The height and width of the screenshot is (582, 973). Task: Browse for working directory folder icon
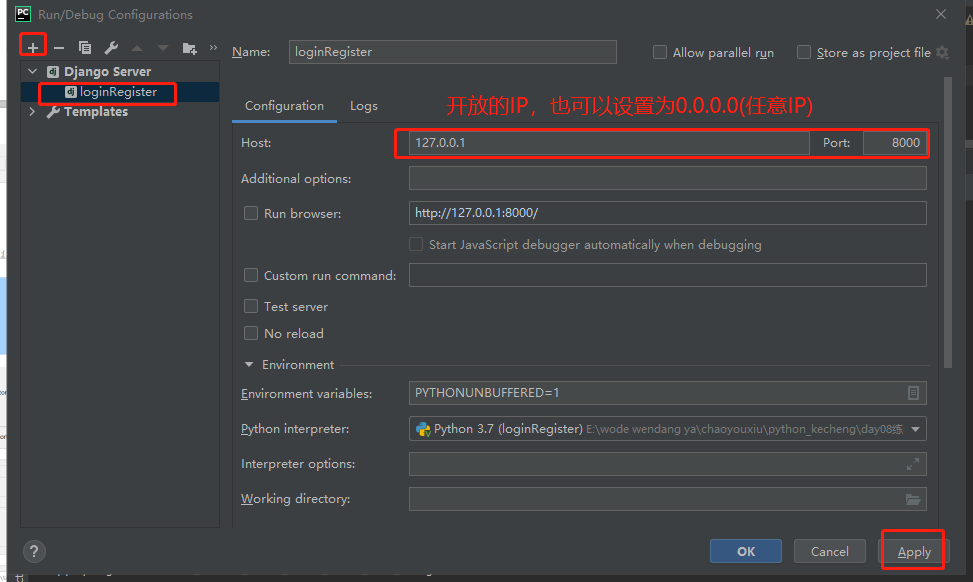coord(912,499)
